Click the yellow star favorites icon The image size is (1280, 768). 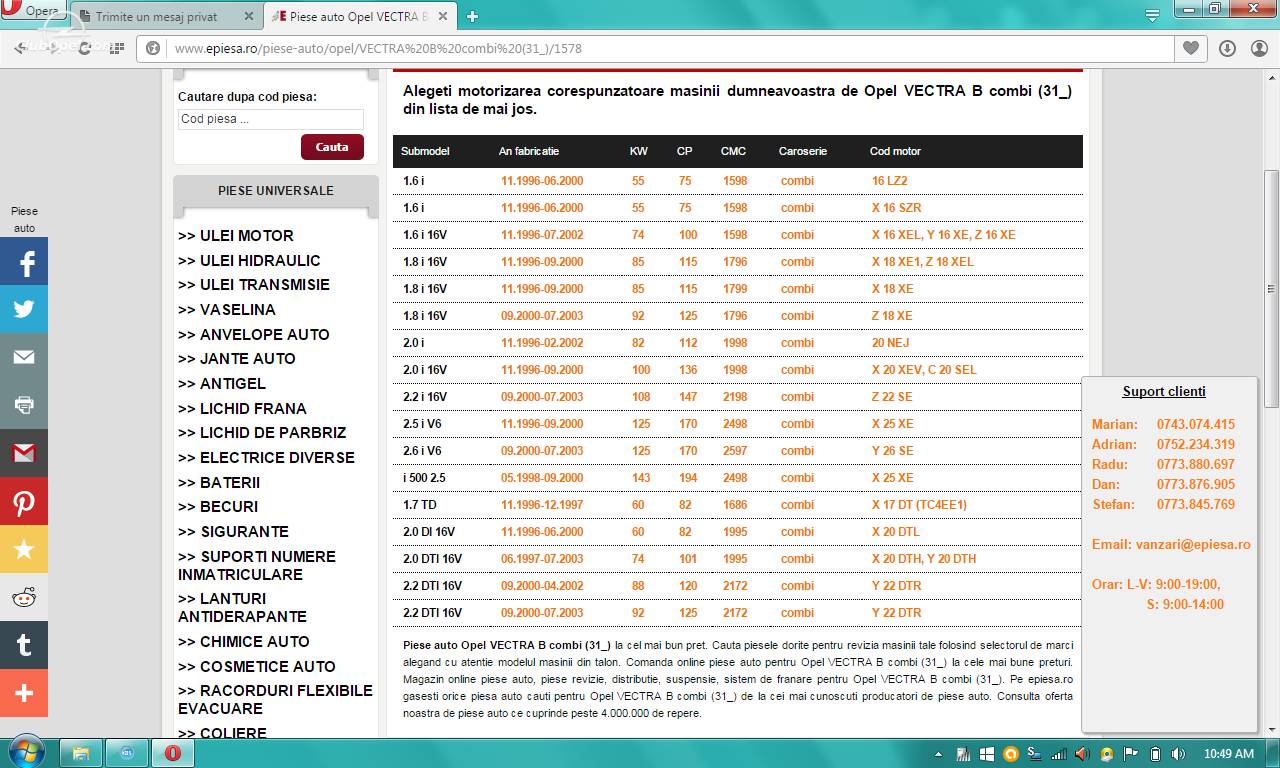[24, 549]
